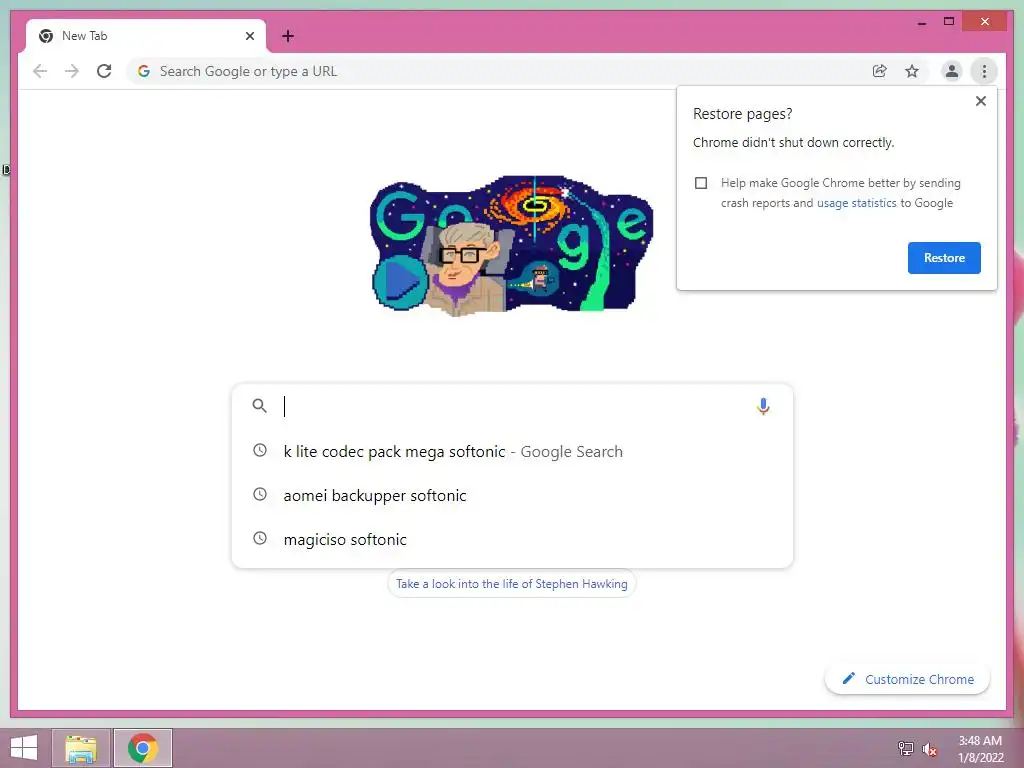This screenshot has height=768, width=1024.
Task: Focus the Google search text field
Action: (513, 406)
